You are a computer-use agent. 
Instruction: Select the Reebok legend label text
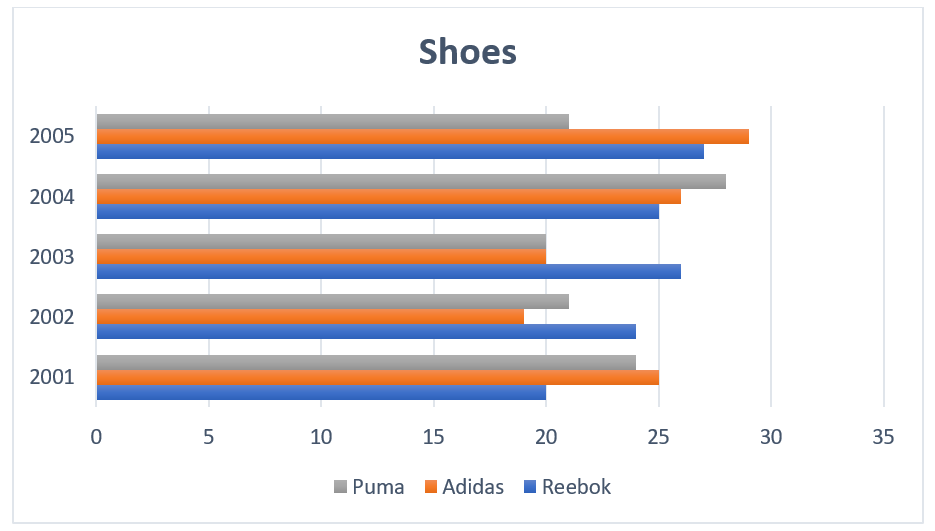pos(575,487)
